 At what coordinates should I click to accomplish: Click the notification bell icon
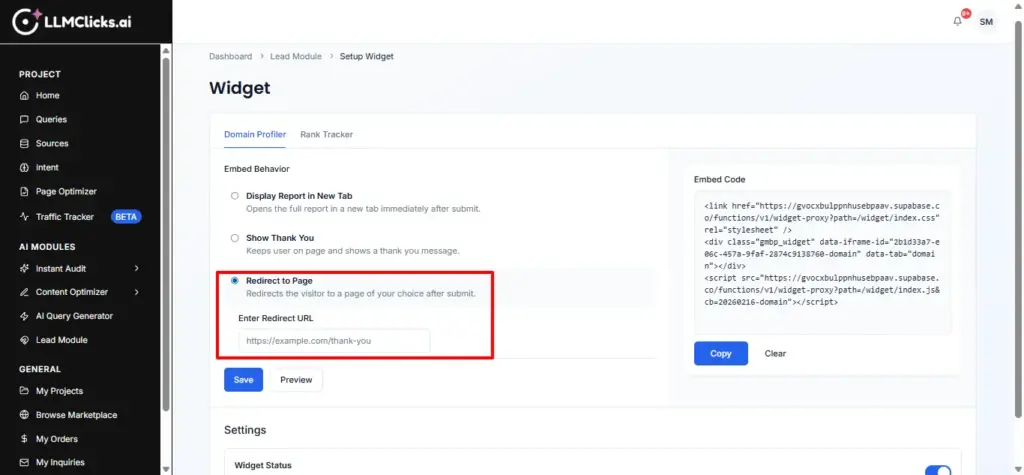tap(958, 21)
